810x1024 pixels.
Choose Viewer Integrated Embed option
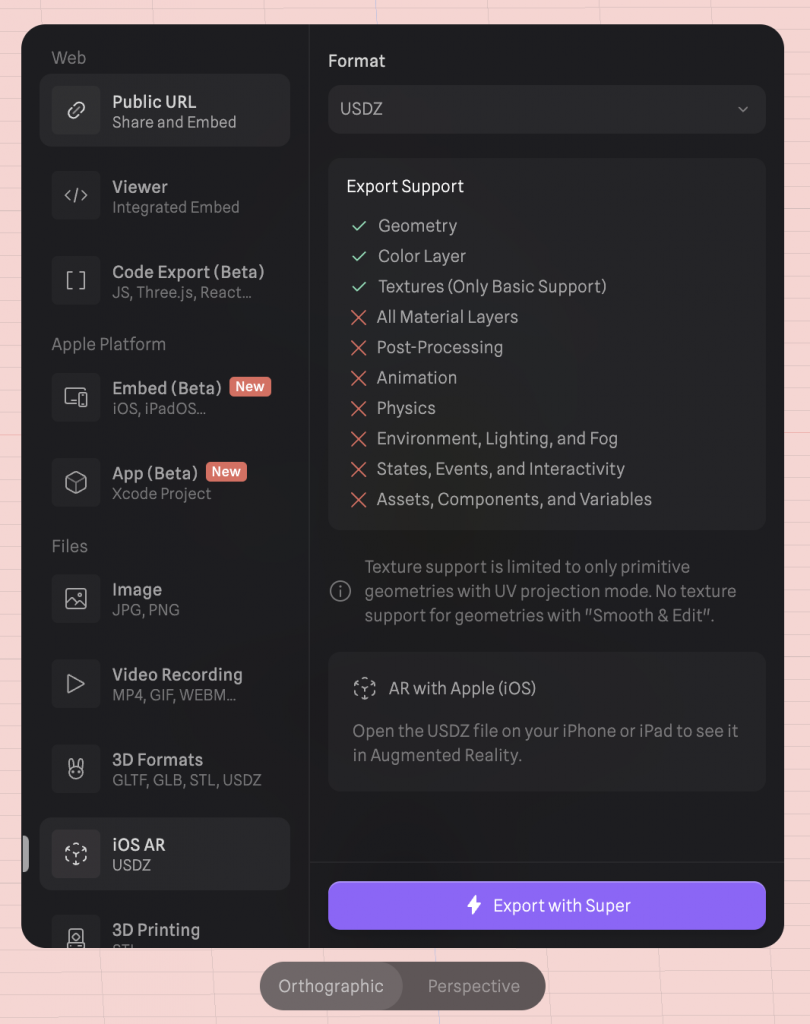[x=165, y=196]
